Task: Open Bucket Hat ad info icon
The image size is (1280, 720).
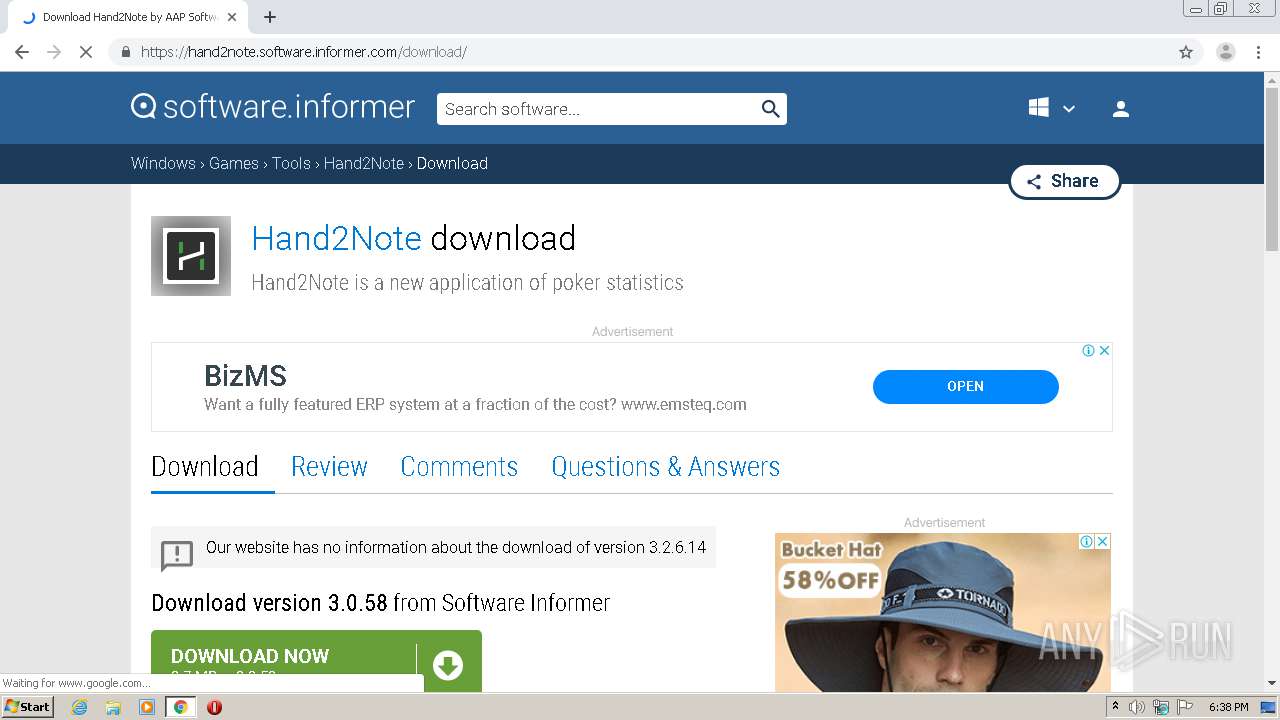Action: tap(1086, 541)
